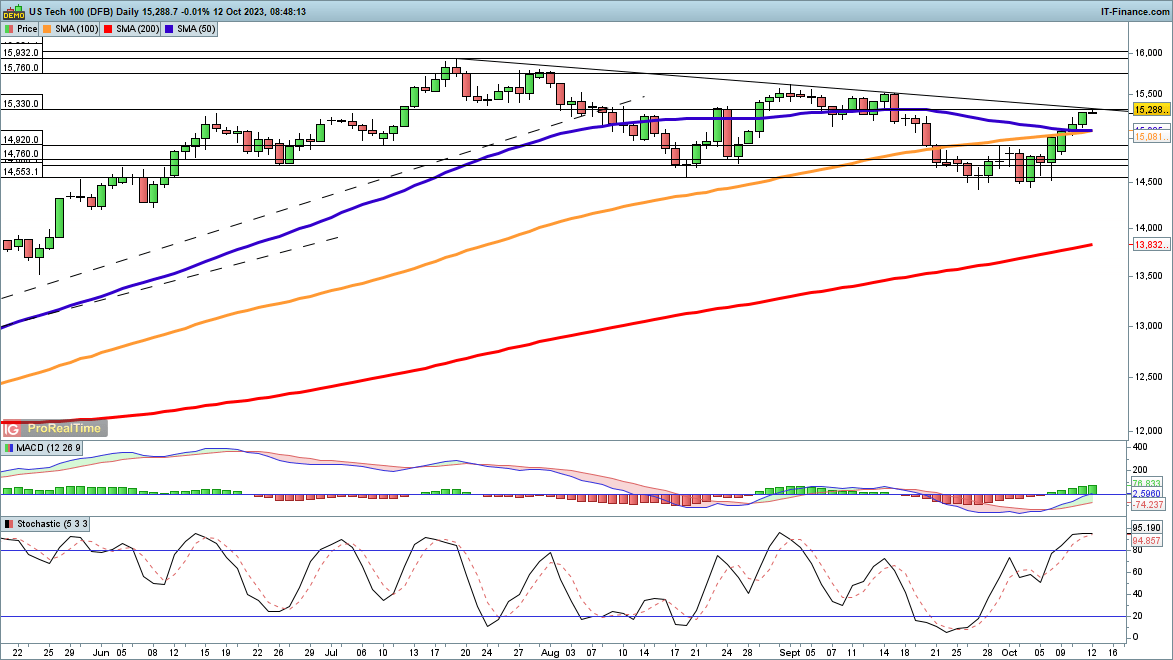Click the orange SMA (100) color swatch

click(x=47, y=29)
